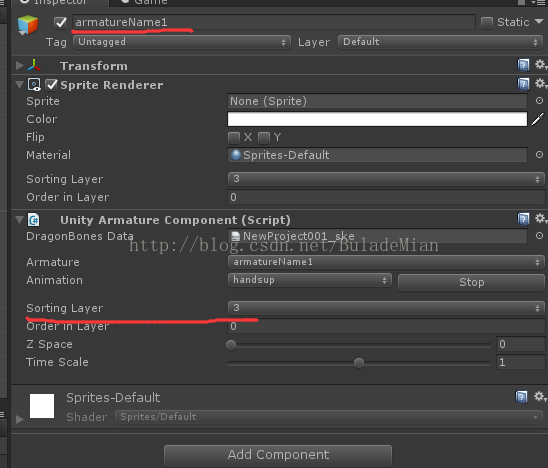
Task: Click the Z Space value field
Action: [x=520, y=344]
